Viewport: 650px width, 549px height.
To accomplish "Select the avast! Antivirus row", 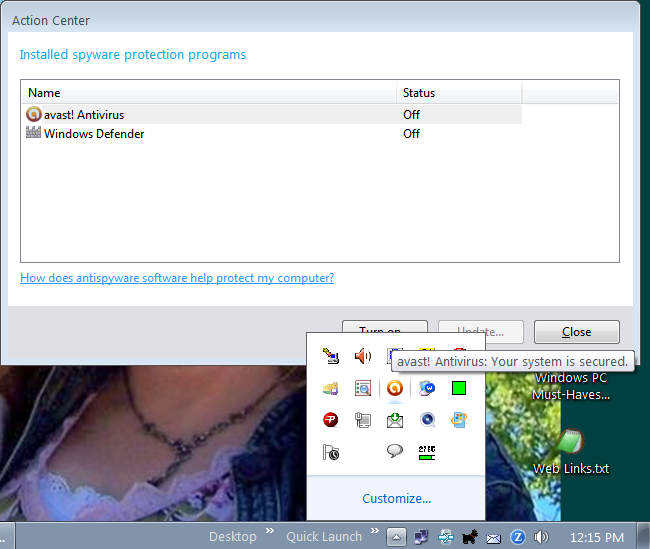I will pyautogui.click(x=272, y=114).
